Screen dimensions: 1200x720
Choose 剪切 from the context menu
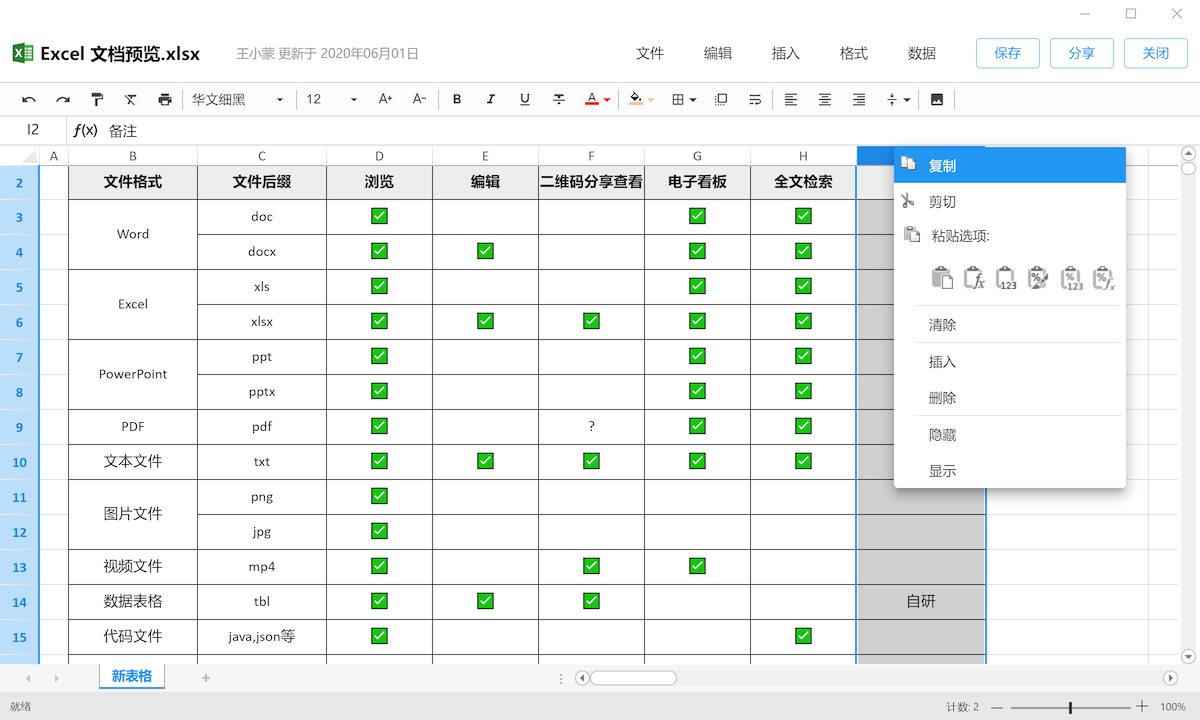point(942,202)
